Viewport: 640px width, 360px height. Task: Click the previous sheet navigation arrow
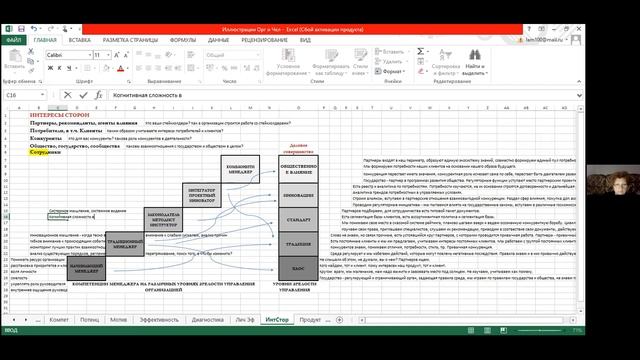14,320
